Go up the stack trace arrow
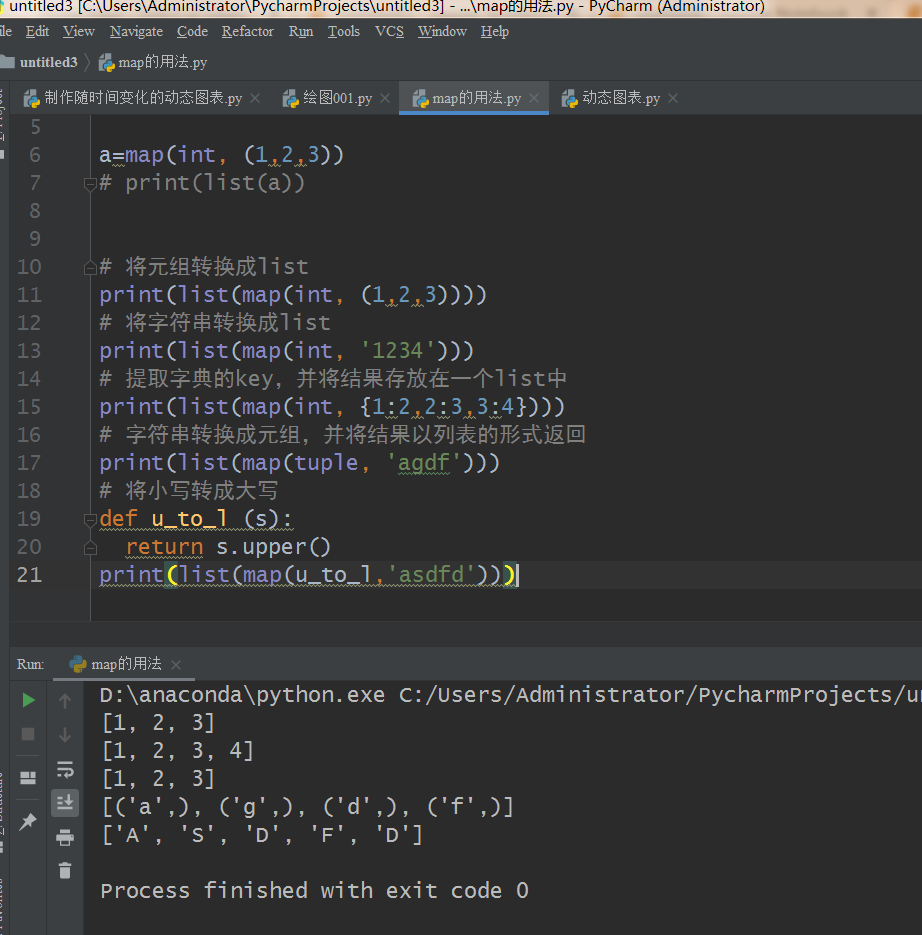Viewport: 922px width, 935px height. pos(65,701)
